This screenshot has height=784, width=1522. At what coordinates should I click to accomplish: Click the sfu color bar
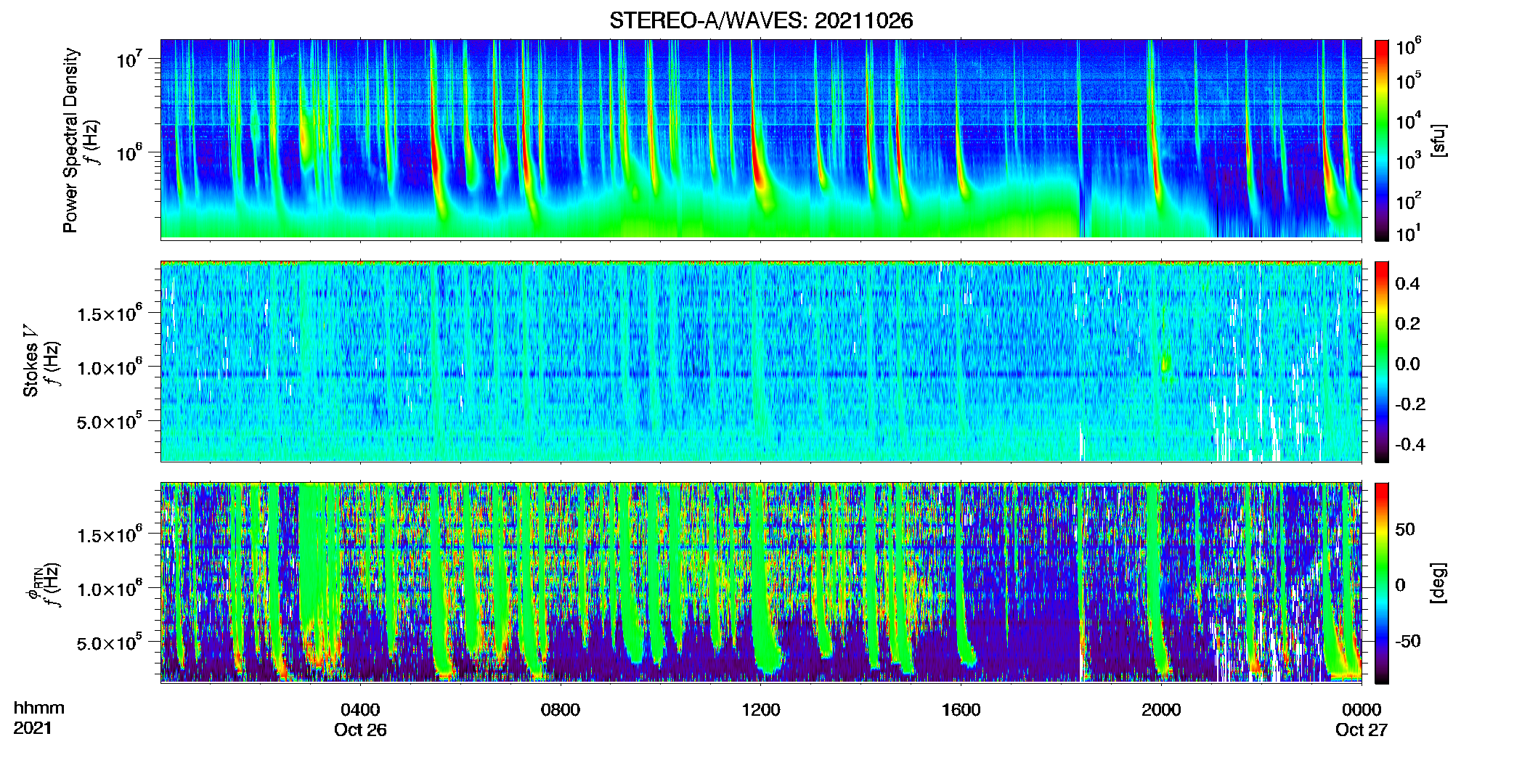tap(1382, 140)
